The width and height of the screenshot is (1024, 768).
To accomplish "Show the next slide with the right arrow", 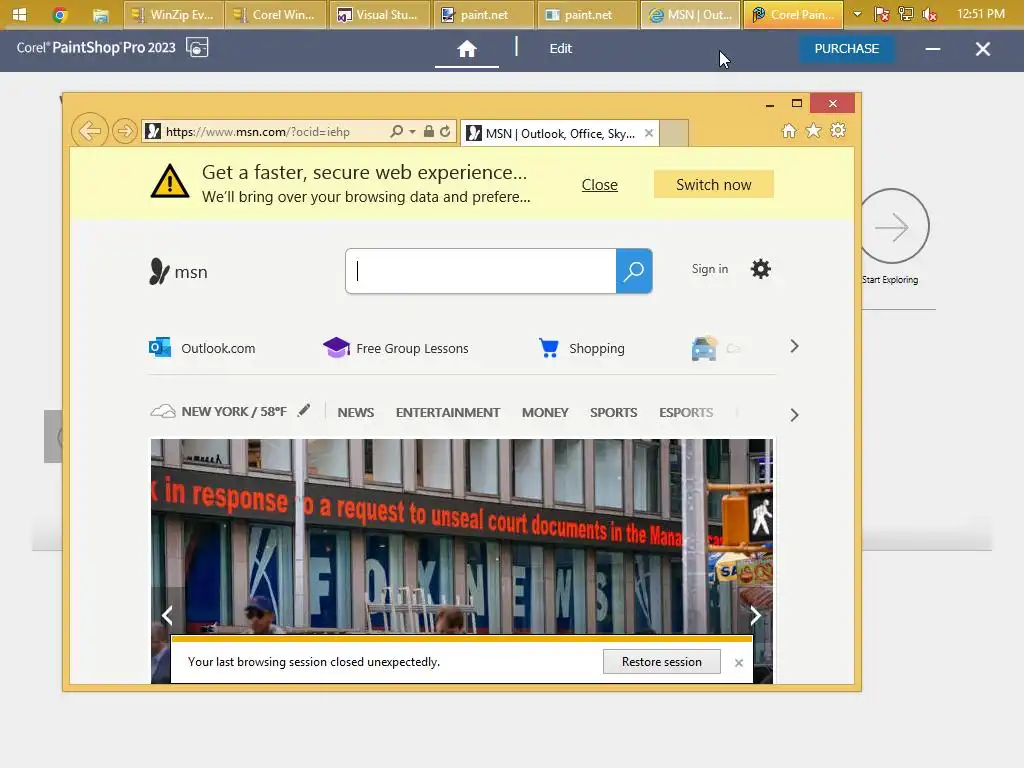I will [x=756, y=615].
